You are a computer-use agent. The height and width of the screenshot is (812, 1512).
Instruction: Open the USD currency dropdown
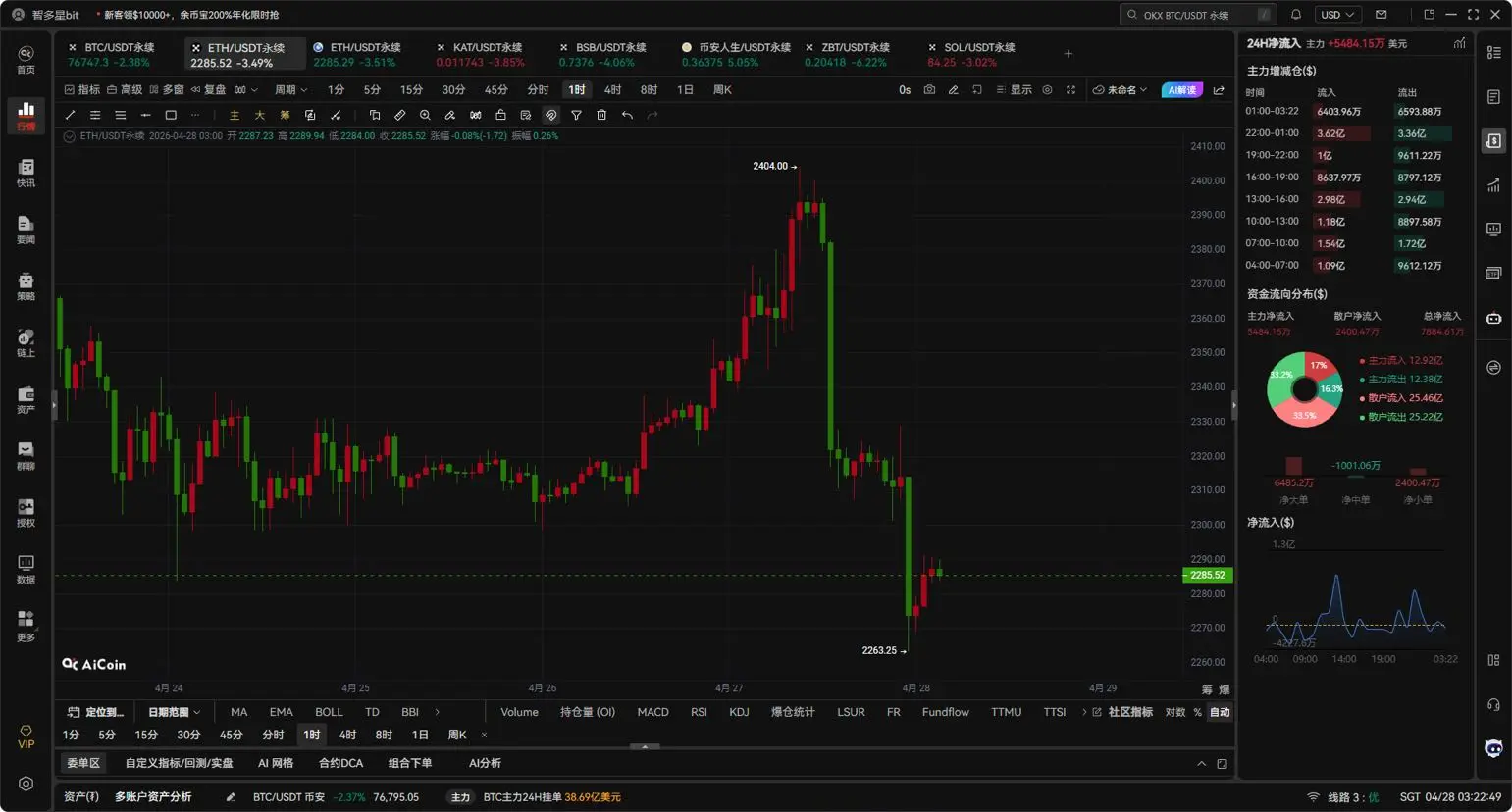tap(1337, 15)
